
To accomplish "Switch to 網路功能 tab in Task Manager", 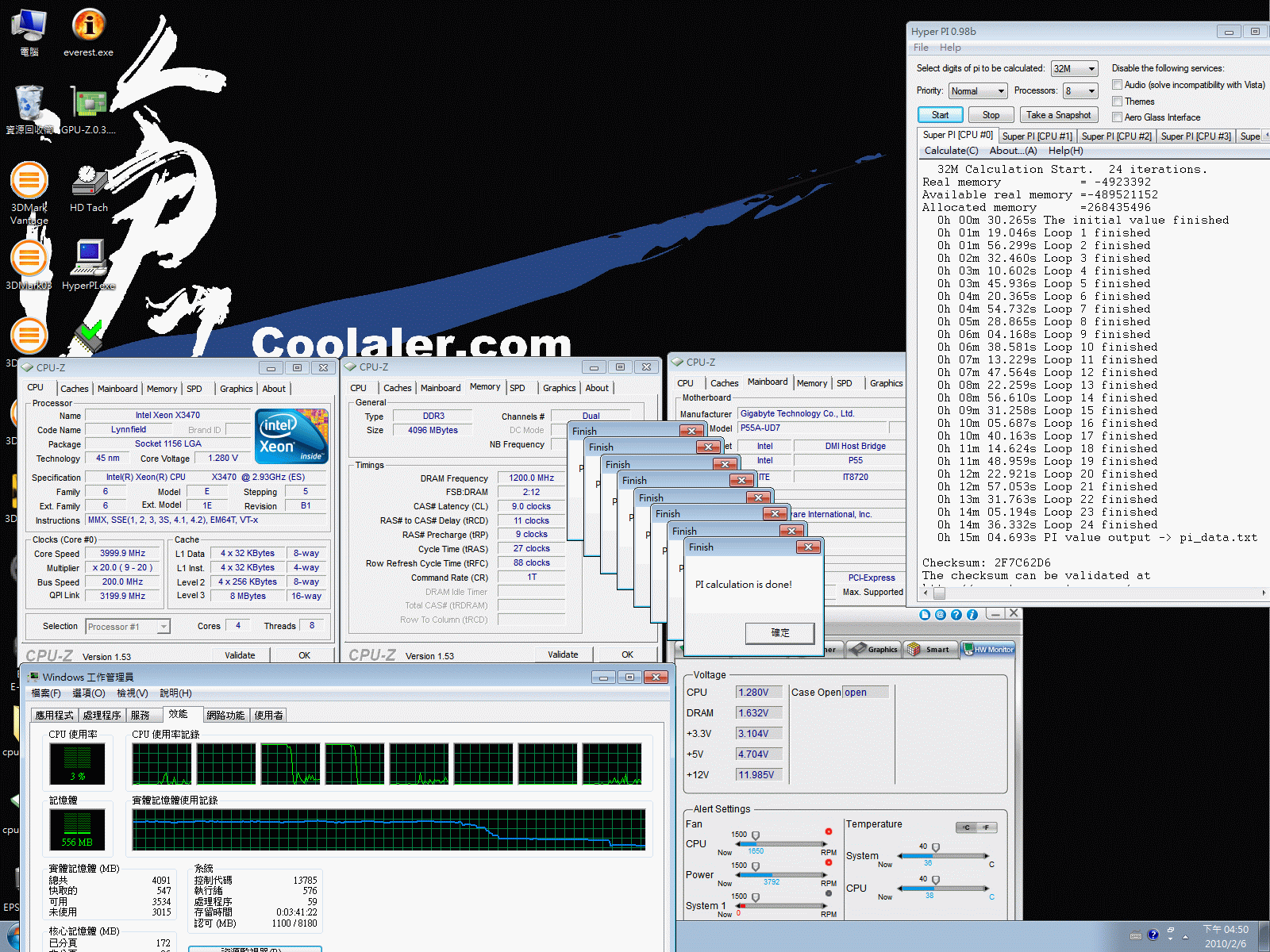I will [x=225, y=716].
